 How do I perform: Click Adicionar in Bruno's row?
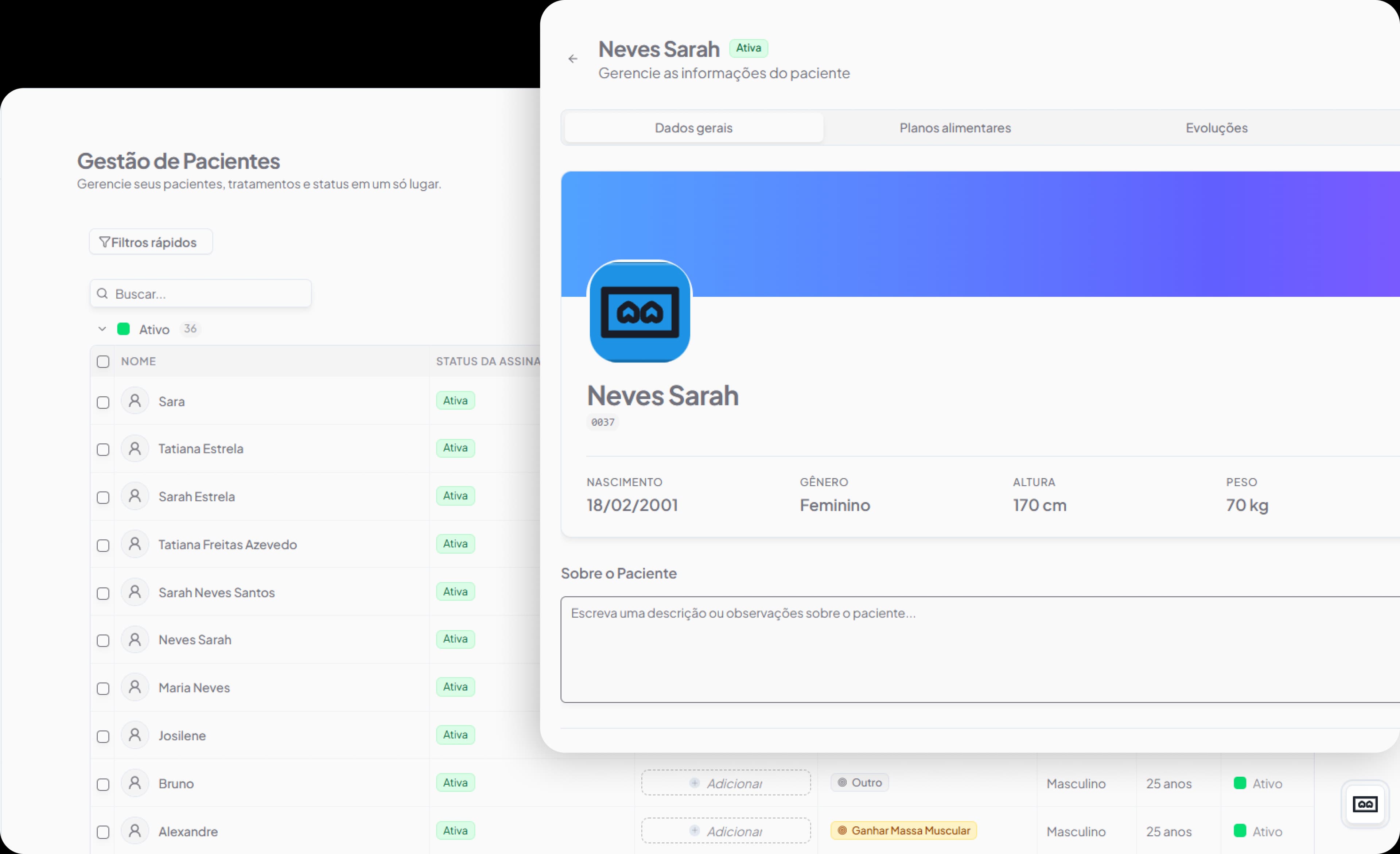[x=726, y=783]
